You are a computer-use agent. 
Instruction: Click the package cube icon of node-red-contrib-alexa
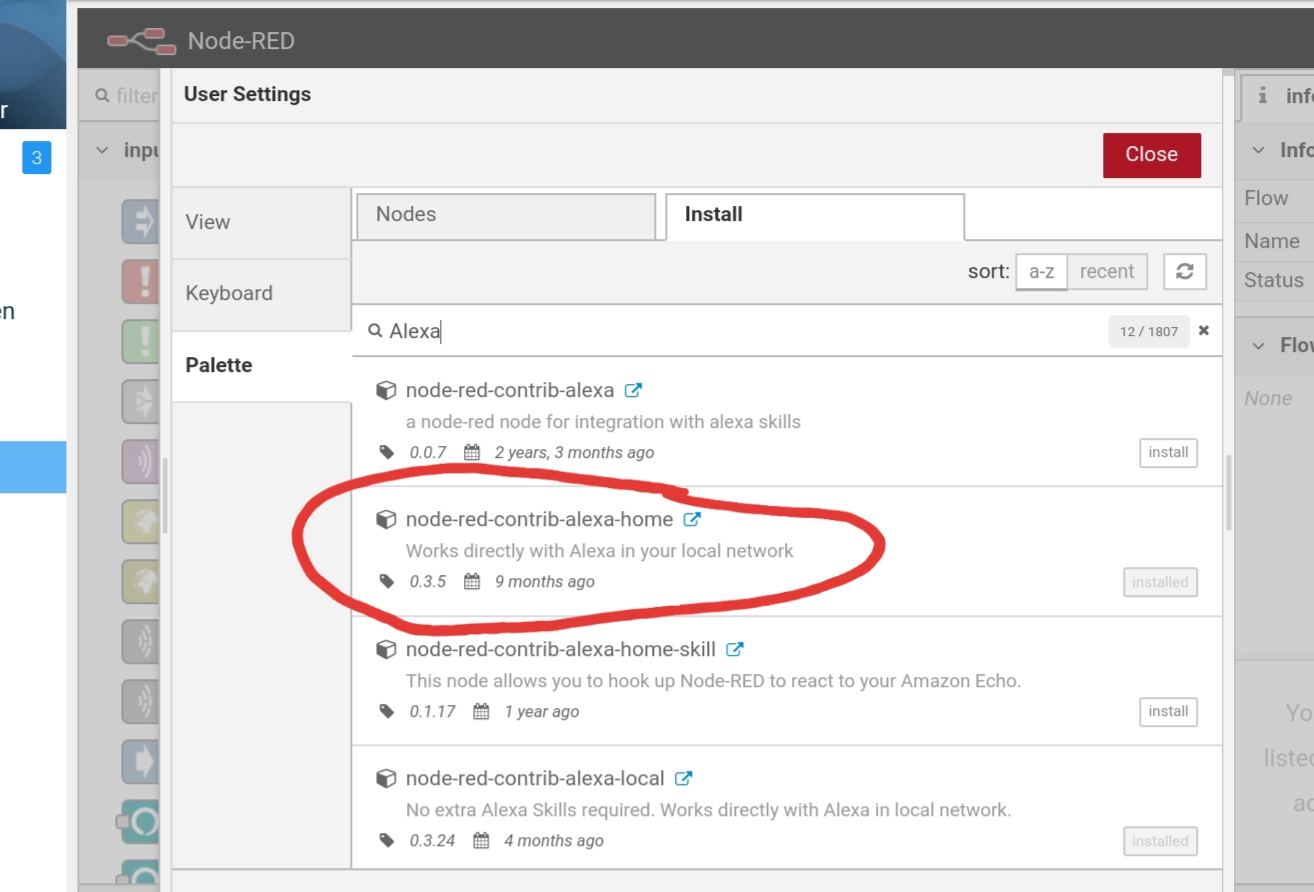(x=385, y=390)
